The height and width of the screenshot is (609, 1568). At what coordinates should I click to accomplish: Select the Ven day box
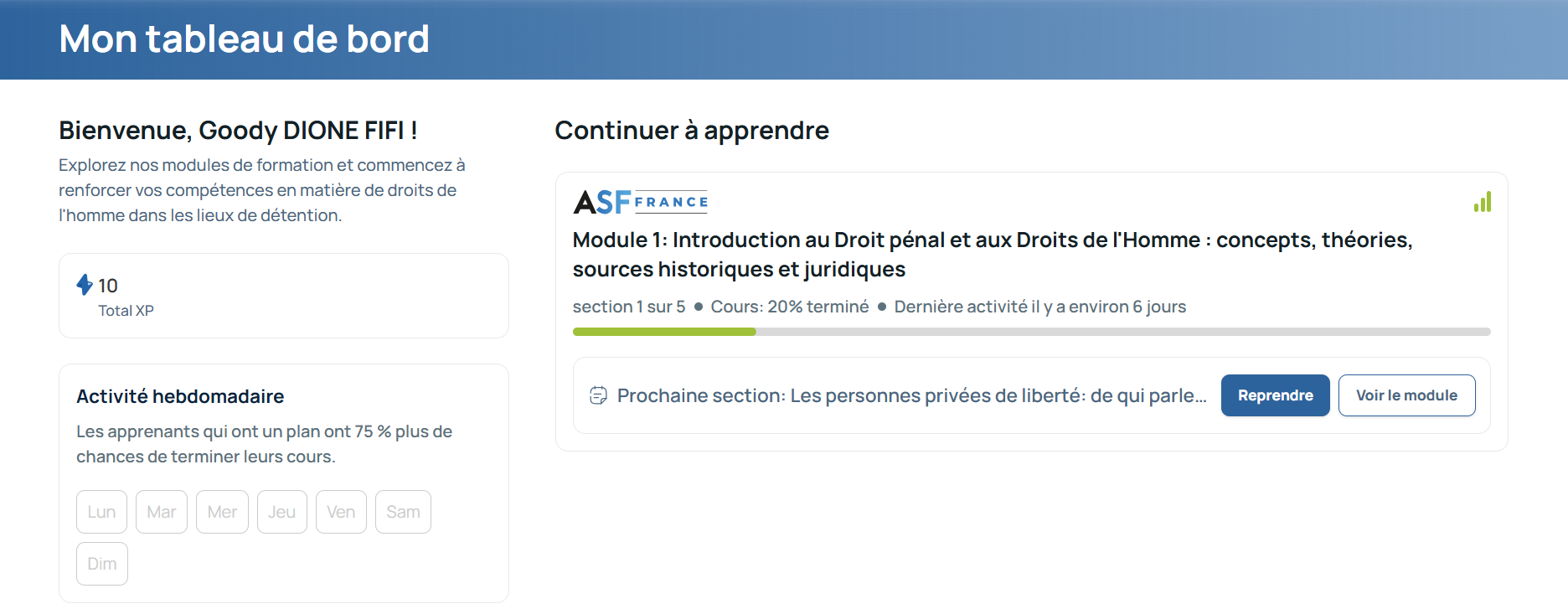point(341,512)
